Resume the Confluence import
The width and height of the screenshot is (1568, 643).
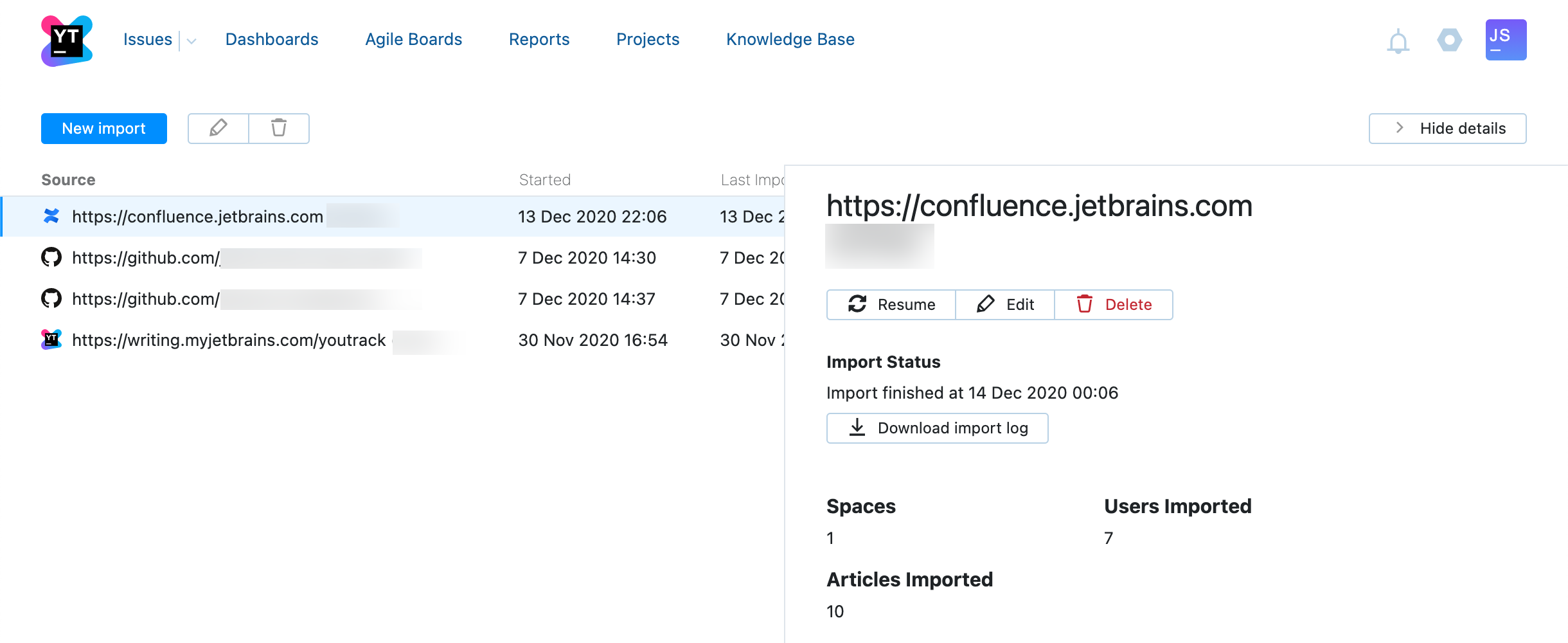click(891, 305)
